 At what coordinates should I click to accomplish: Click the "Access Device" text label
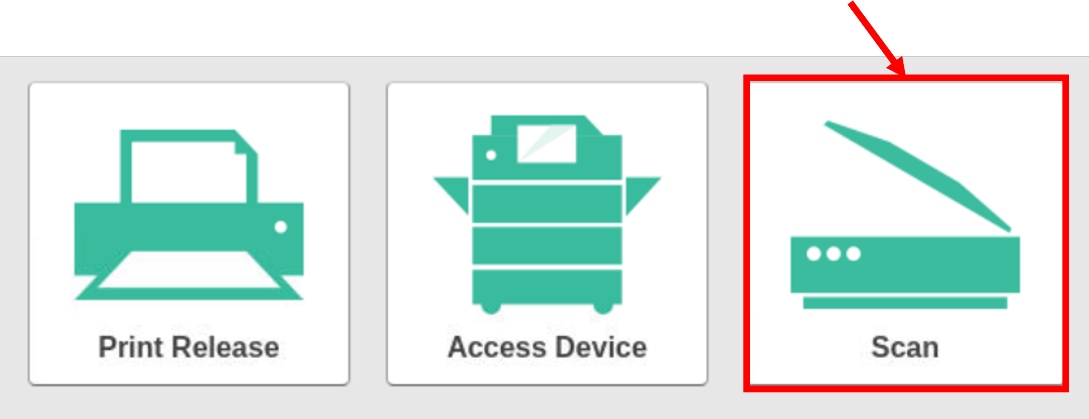(x=547, y=347)
